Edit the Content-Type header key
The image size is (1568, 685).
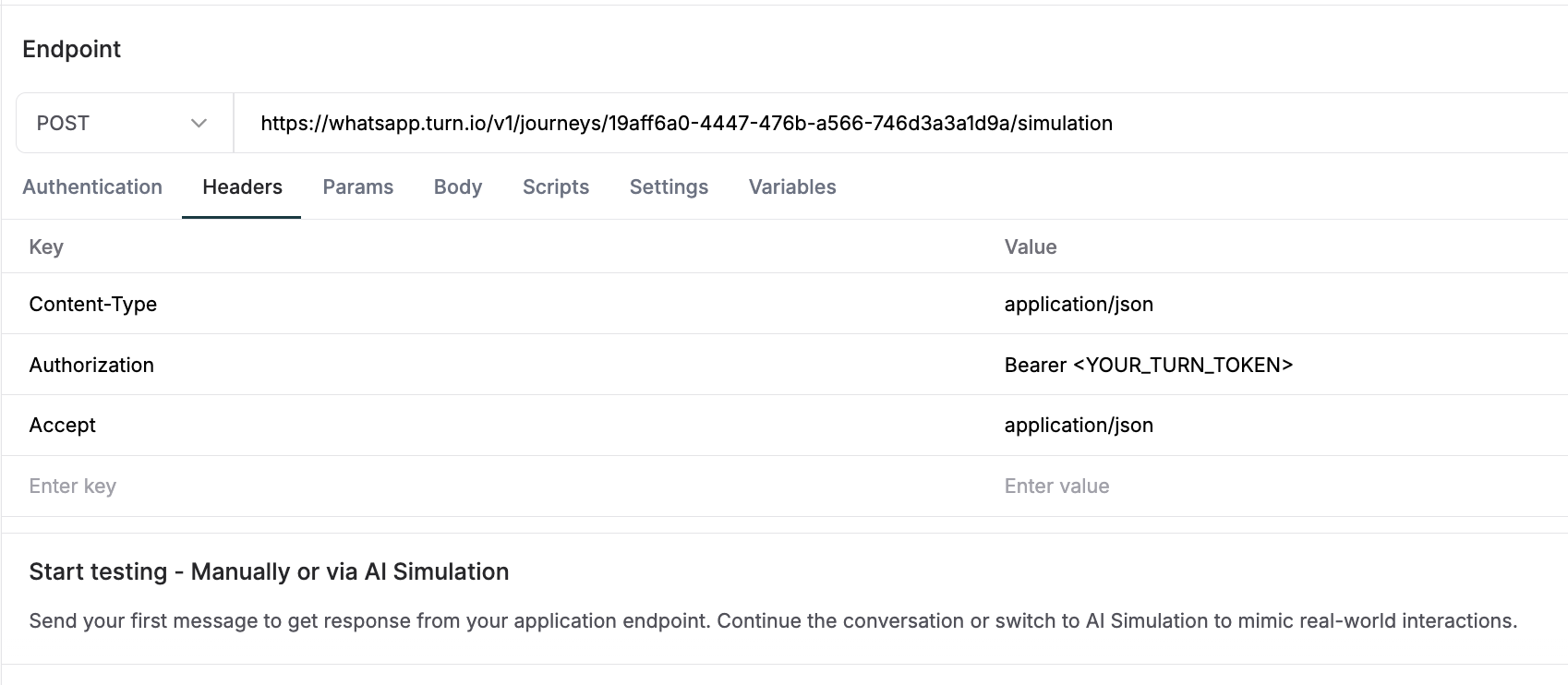pos(93,304)
